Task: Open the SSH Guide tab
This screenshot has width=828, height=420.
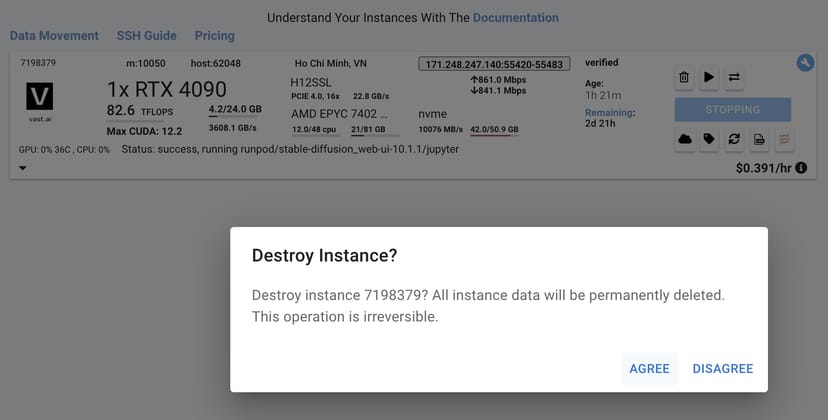Action: (146, 36)
